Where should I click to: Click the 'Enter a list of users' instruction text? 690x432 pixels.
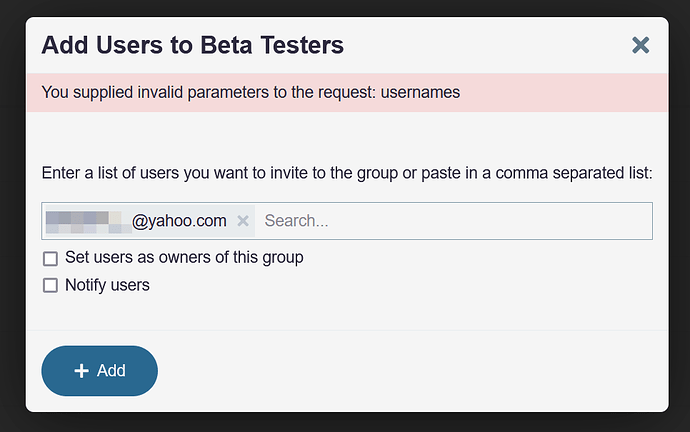(347, 173)
